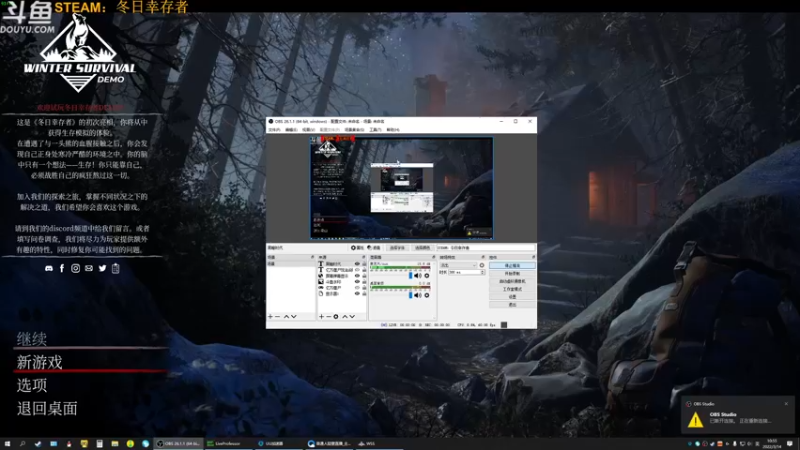Toggle the lock on the image source row
800x450 pixels.
364,282
